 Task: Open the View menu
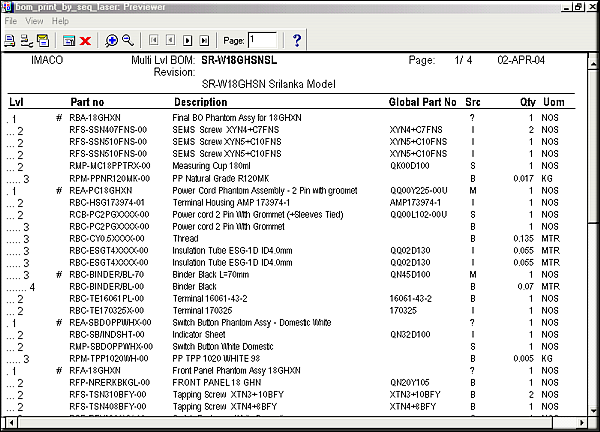[x=34, y=20]
